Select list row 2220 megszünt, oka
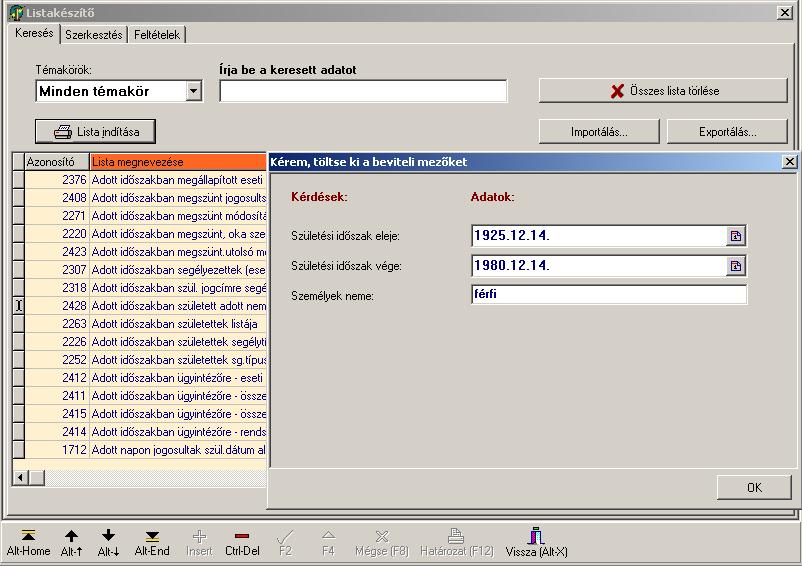This screenshot has width=802, height=566. (x=145, y=234)
